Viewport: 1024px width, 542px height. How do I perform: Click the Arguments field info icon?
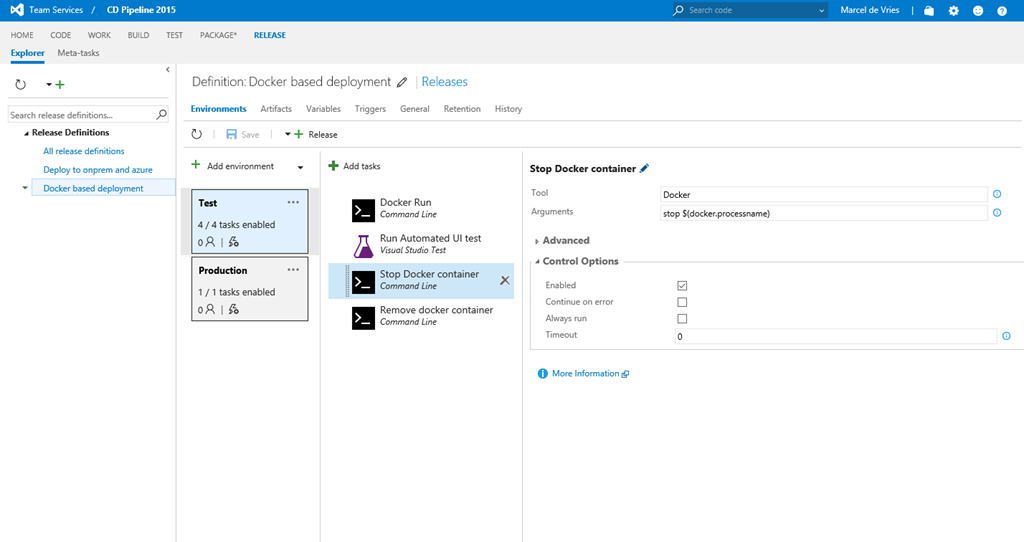997,213
